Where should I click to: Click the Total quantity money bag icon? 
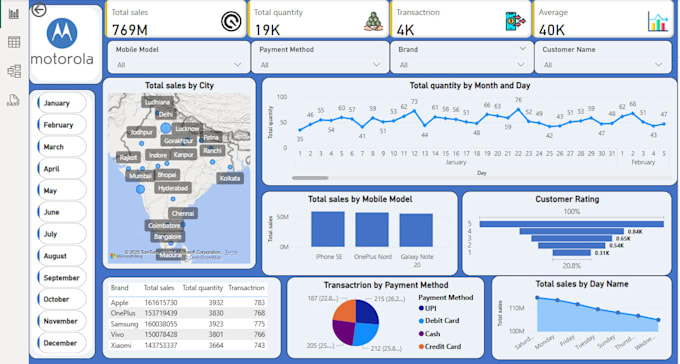(373, 21)
